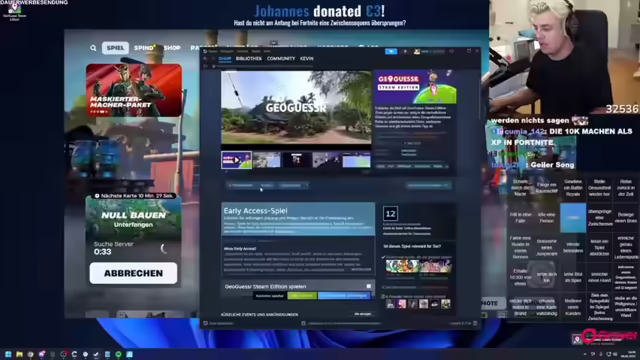Image resolution: width=640 pixels, height=360 pixels.
Task: Click the second recommended game image
Action: pyautogui.click(x=435, y=266)
